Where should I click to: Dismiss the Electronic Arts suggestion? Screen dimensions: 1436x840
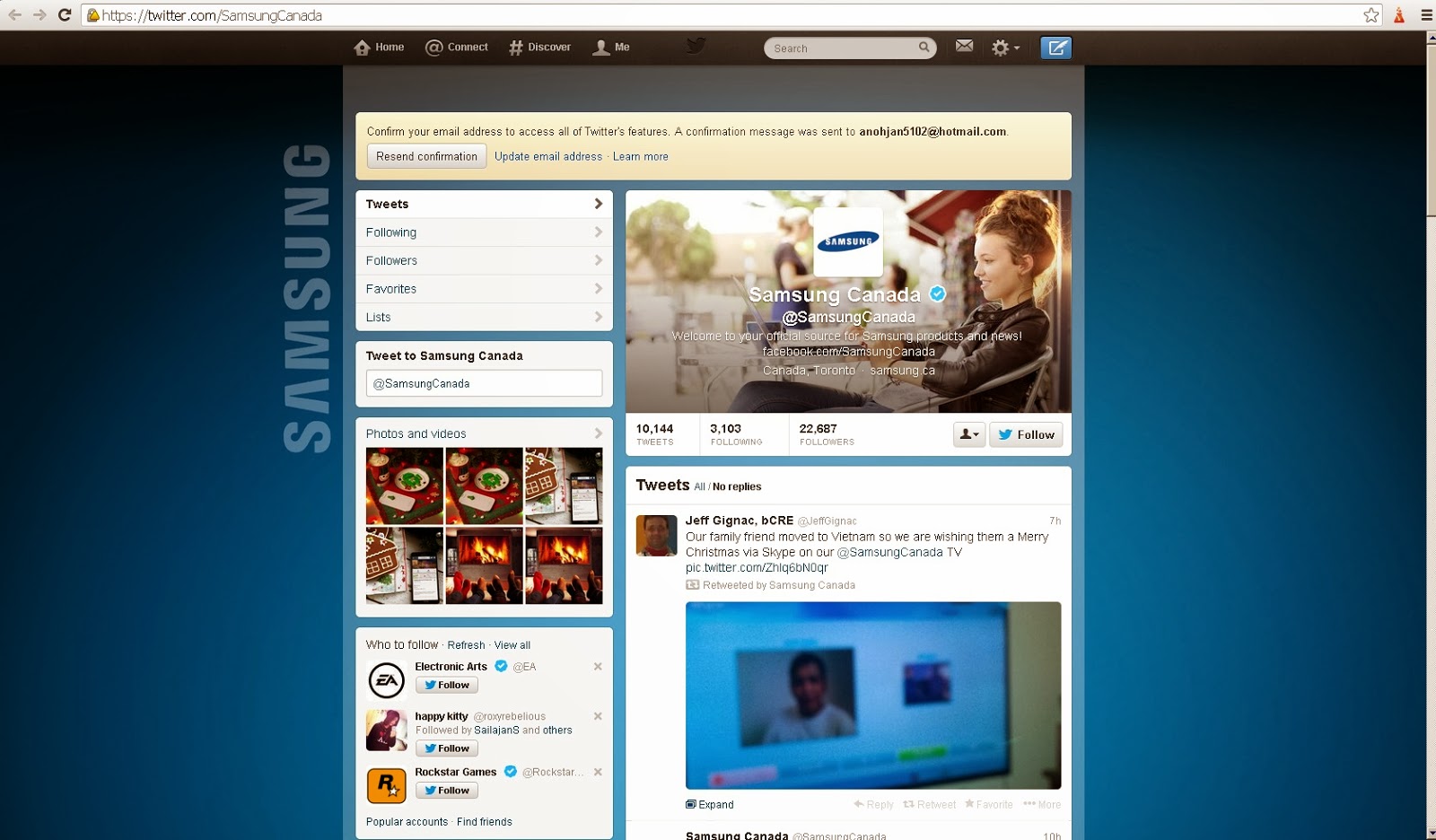(598, 667)
